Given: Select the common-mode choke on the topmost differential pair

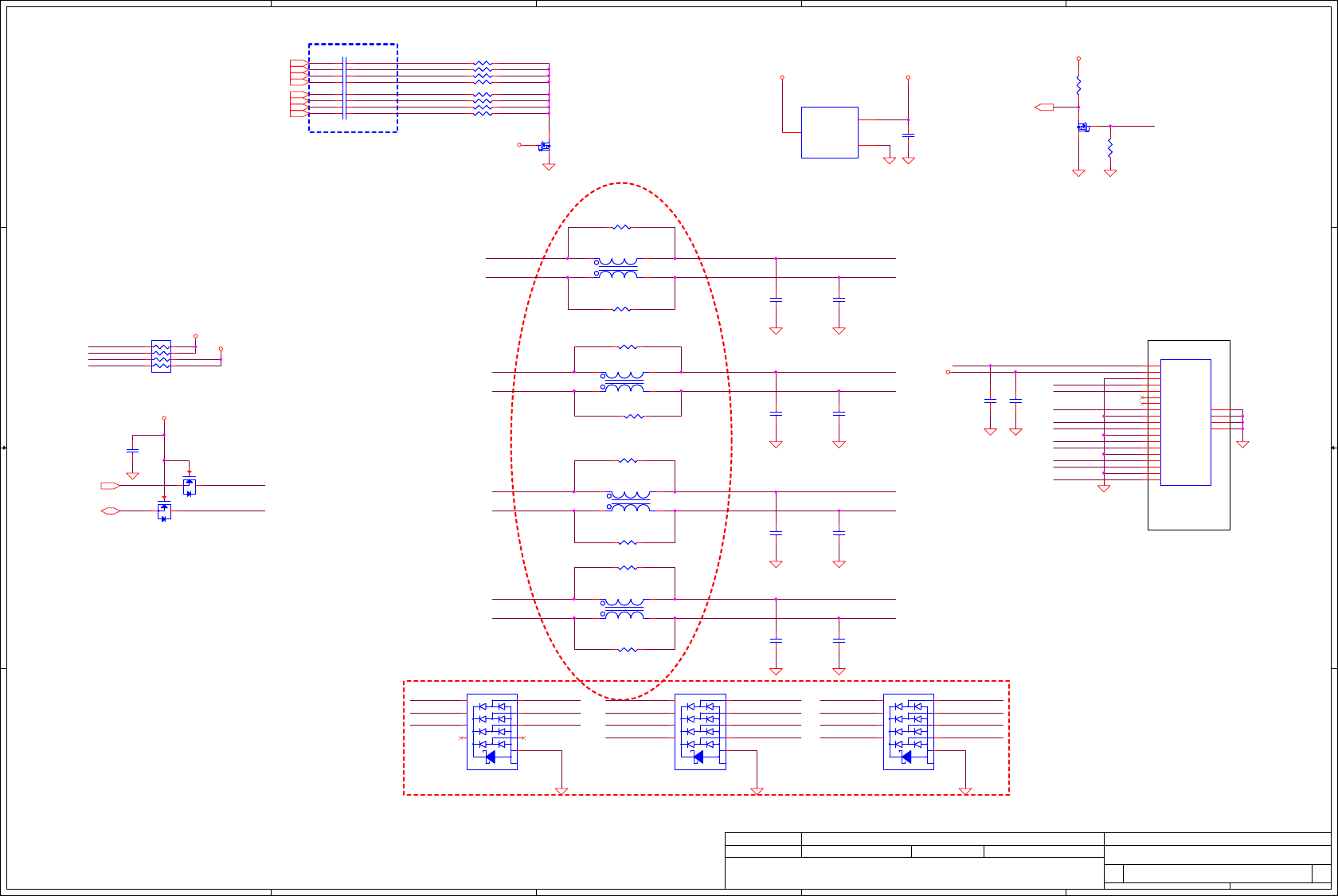Looking at the screenshot, I should coord(616,268).
